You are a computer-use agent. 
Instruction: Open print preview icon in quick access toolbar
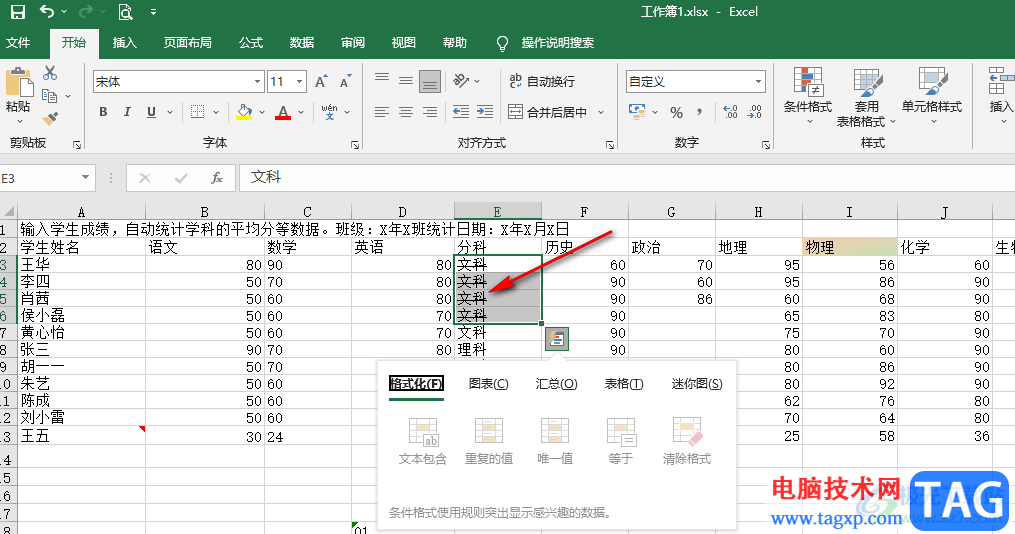click(x=125, y=12)
